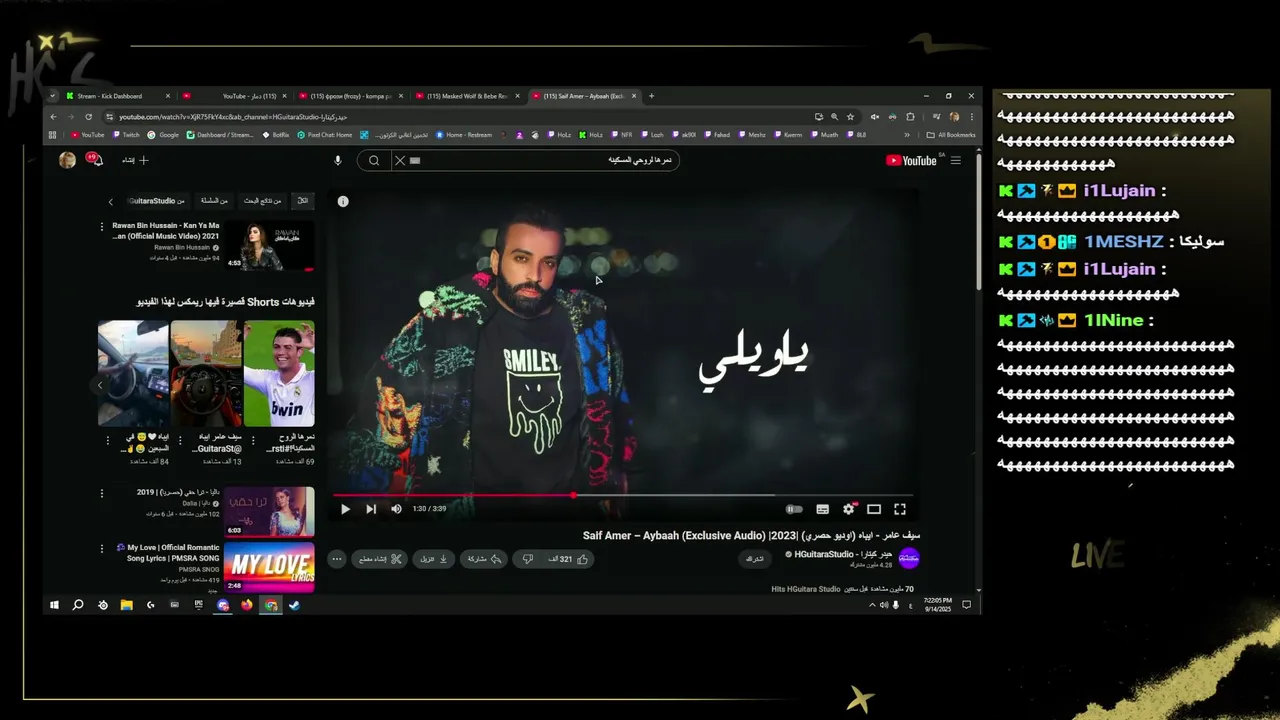Open the tab search dropdown arrow
This screenshot has width=1280, height=720.
pyautogui.click(x=53, y=96)
